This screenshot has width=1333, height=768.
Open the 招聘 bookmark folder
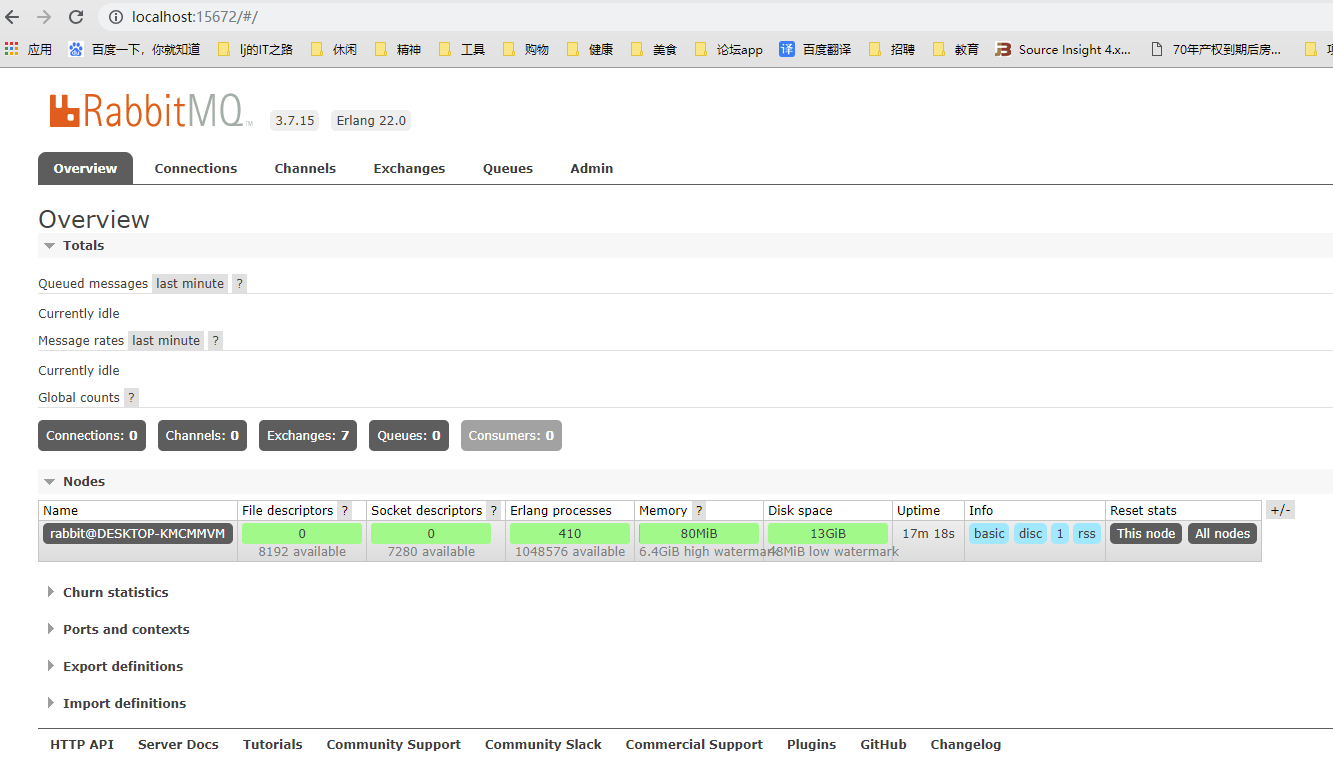(892, 49)
